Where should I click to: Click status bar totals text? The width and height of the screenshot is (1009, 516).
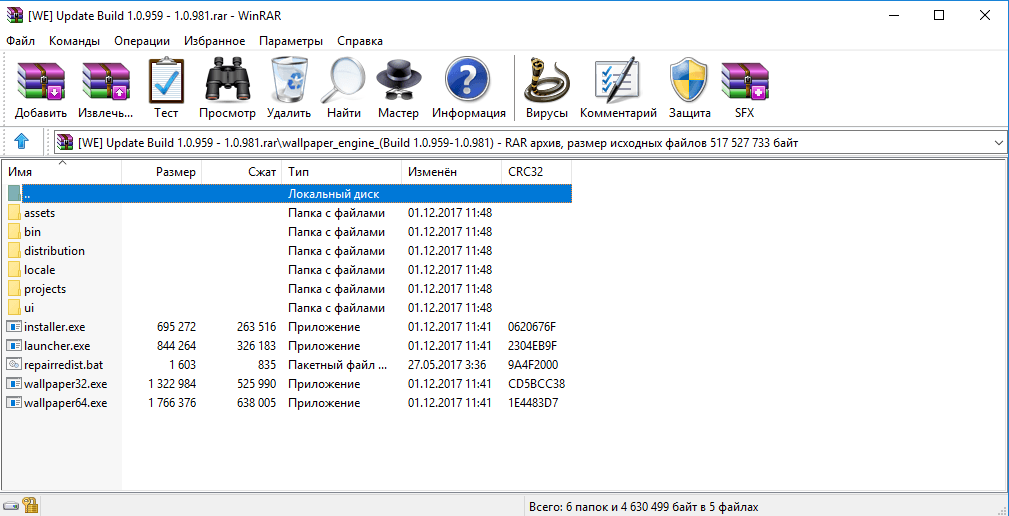coord(643,506)
